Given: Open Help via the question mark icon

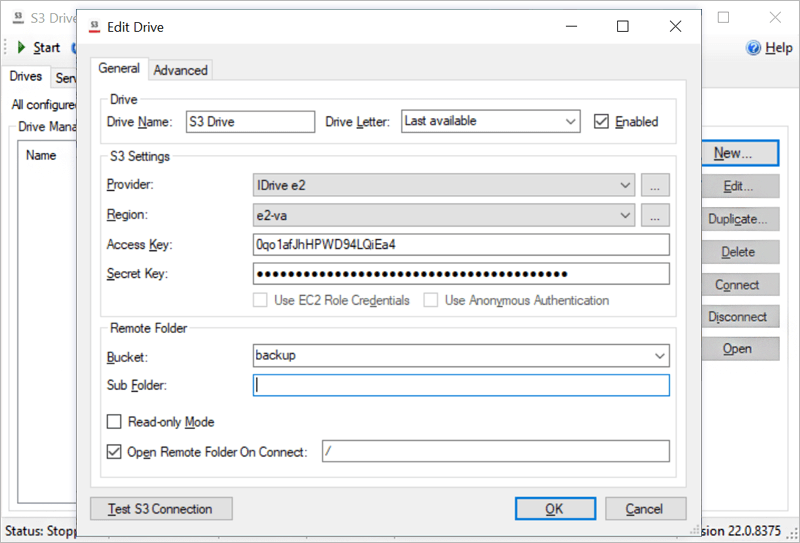Looking at the screenshot, I should click(x=754, y=48).
